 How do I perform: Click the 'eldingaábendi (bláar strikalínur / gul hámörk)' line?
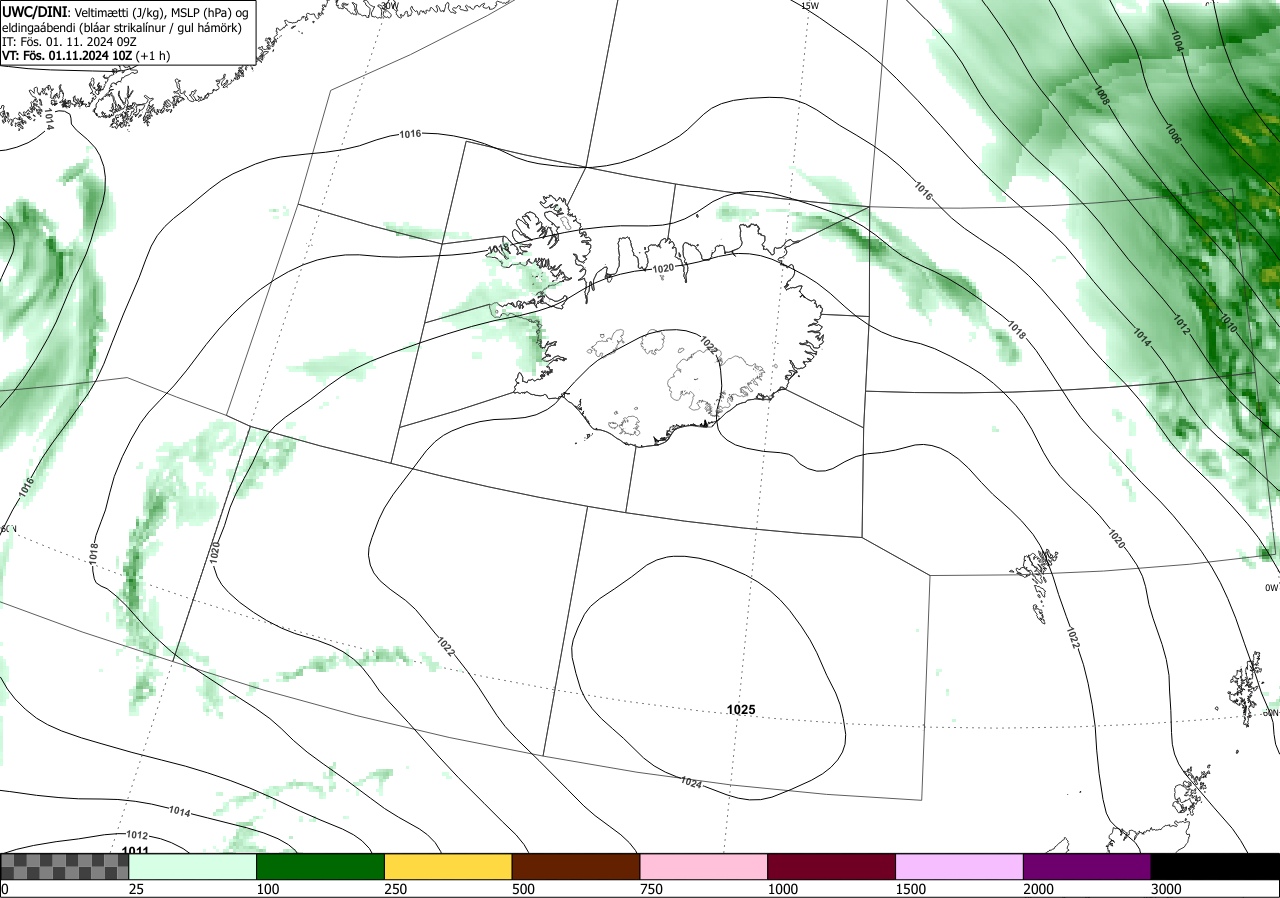coord(122,27)
